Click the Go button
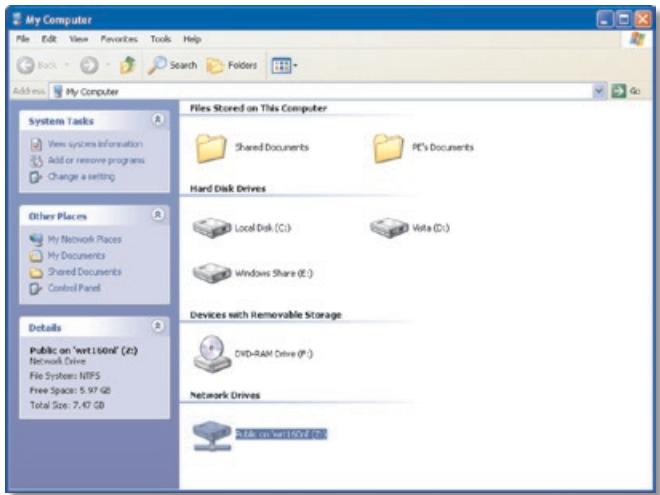 pyautogui.click(x=626, y=91)
